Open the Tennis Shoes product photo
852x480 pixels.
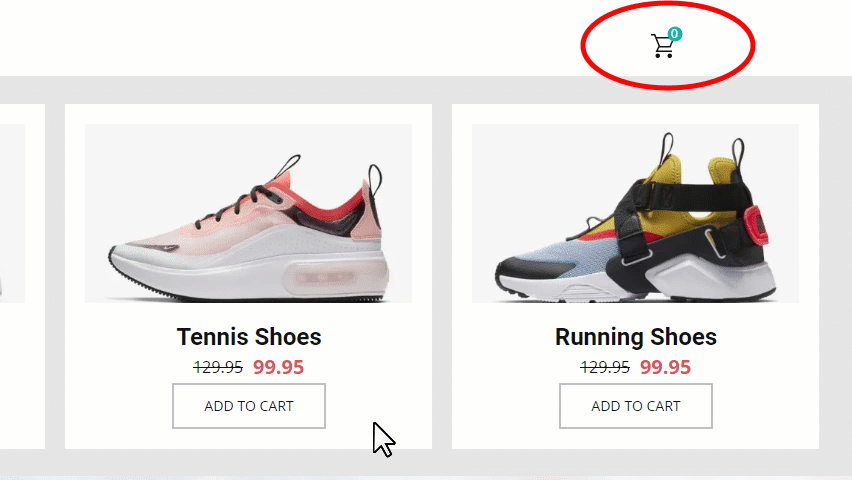point(248,213)
